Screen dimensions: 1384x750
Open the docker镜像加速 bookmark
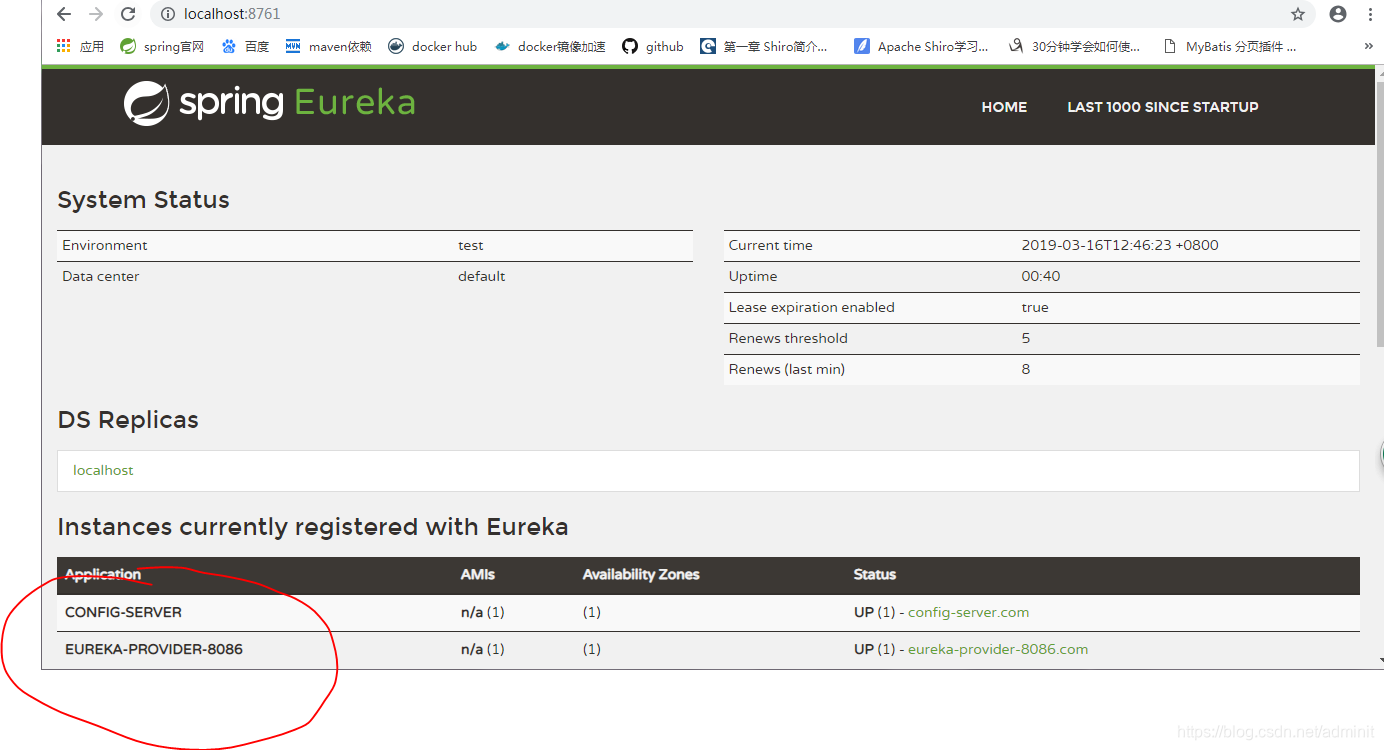[550, 46]
